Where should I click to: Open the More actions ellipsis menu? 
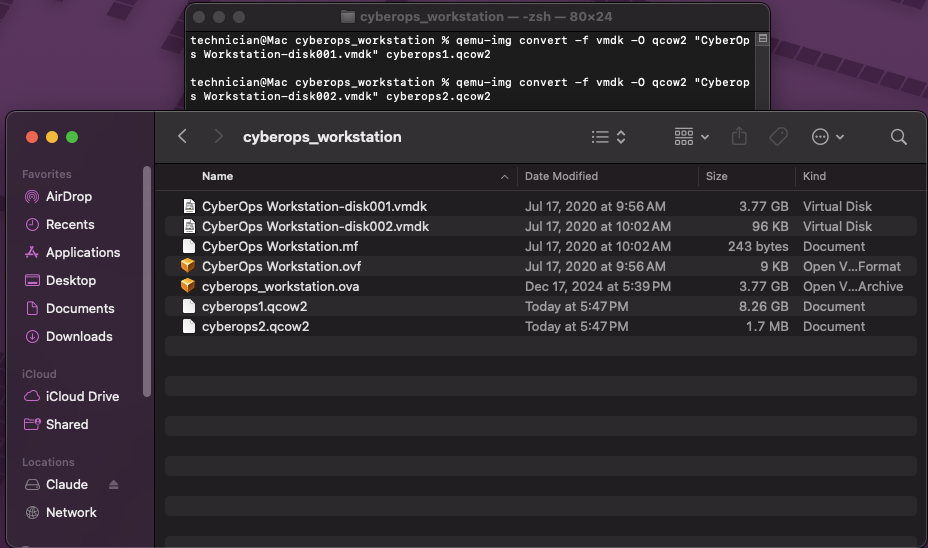828,137
